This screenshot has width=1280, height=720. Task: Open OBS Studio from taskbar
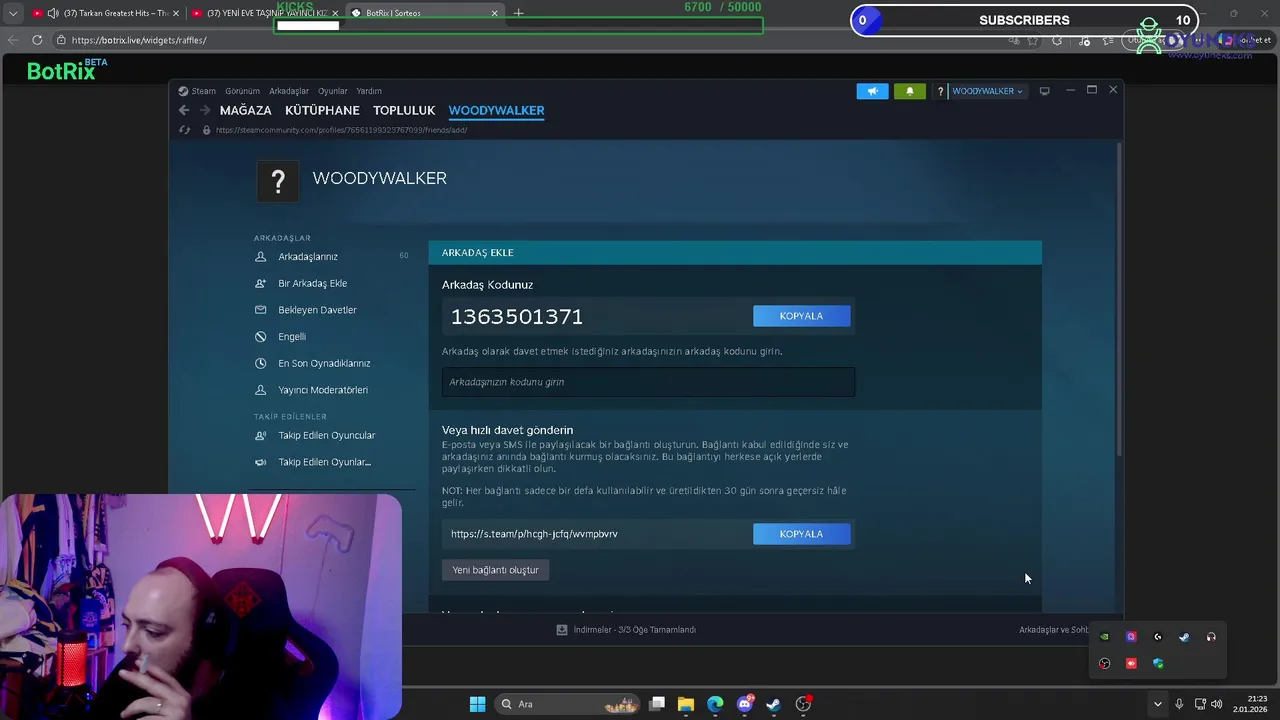pos(803,704)
